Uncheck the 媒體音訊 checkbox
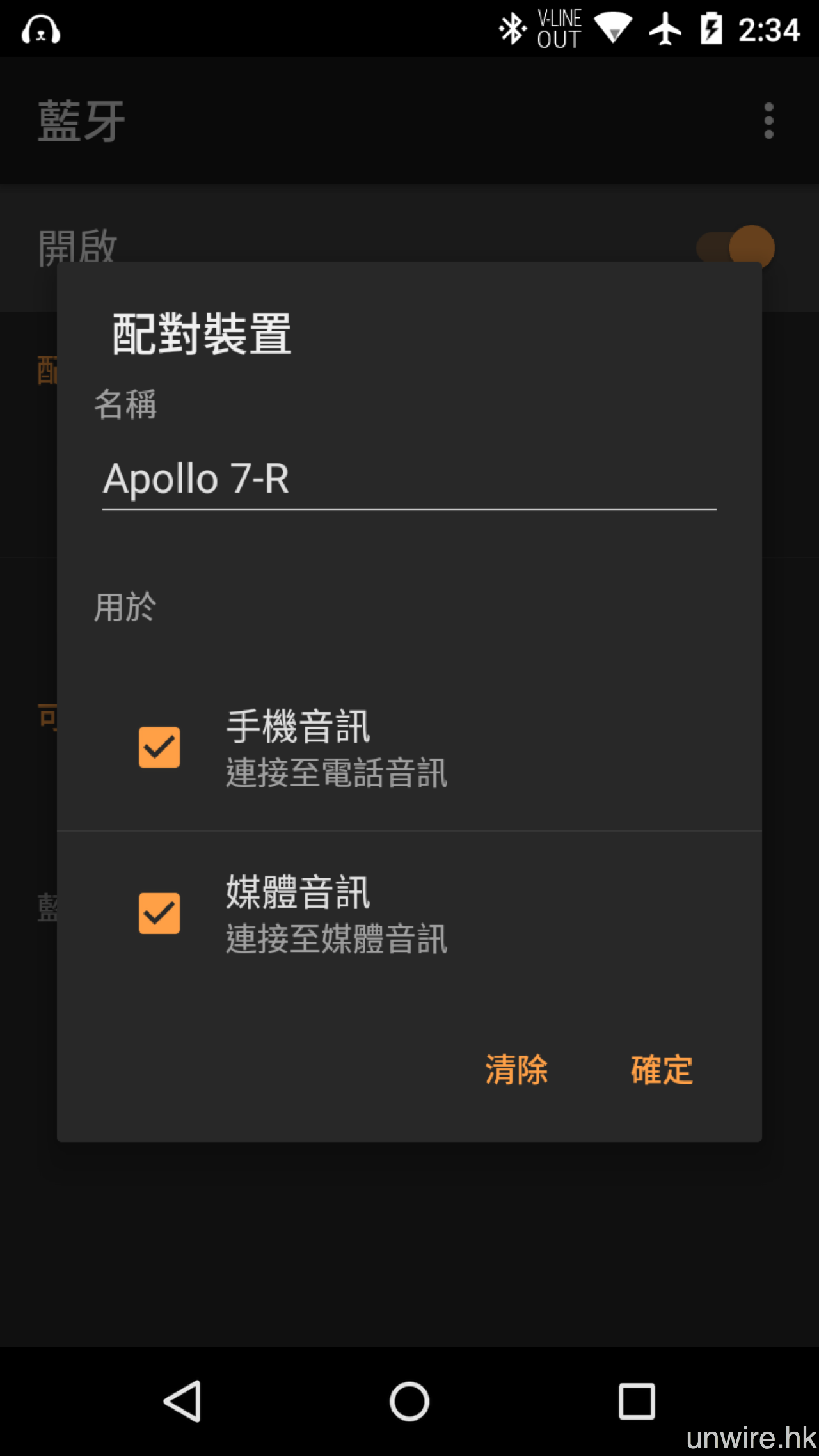This screenshot has width=819, height=1456. coord(159,914)
